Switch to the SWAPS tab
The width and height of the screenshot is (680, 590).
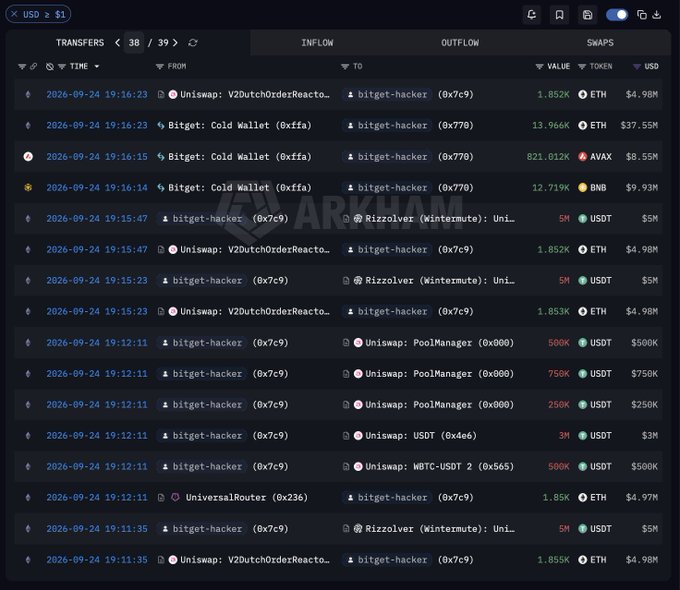pyautogui.click(x=600, y=43)
